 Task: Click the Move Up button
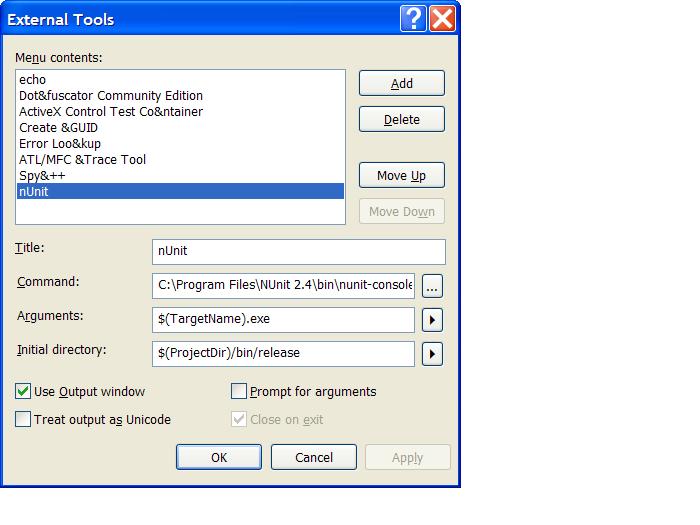402,175
